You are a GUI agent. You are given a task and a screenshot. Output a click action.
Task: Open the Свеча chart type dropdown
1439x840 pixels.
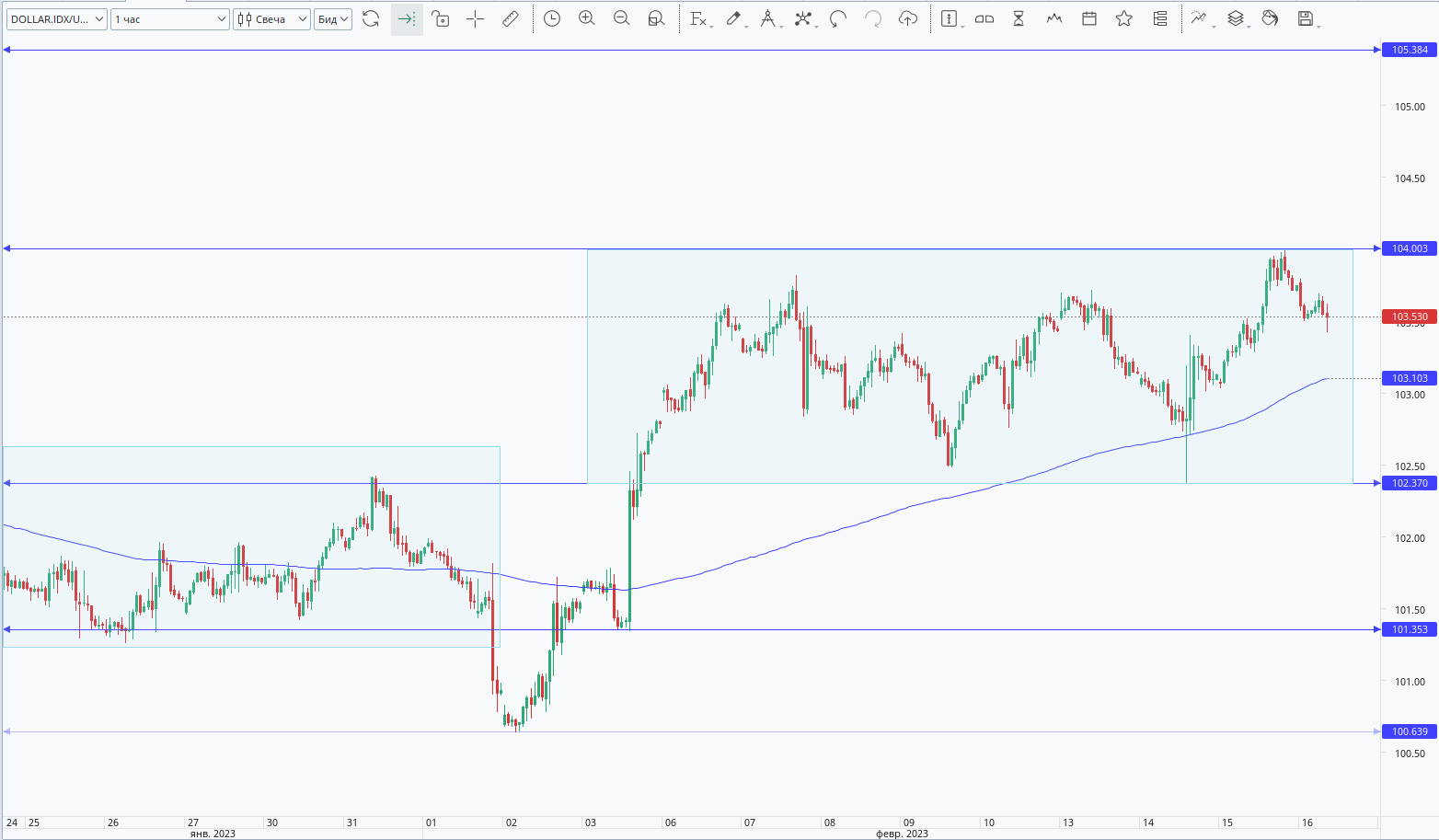(x=271, y=19)
